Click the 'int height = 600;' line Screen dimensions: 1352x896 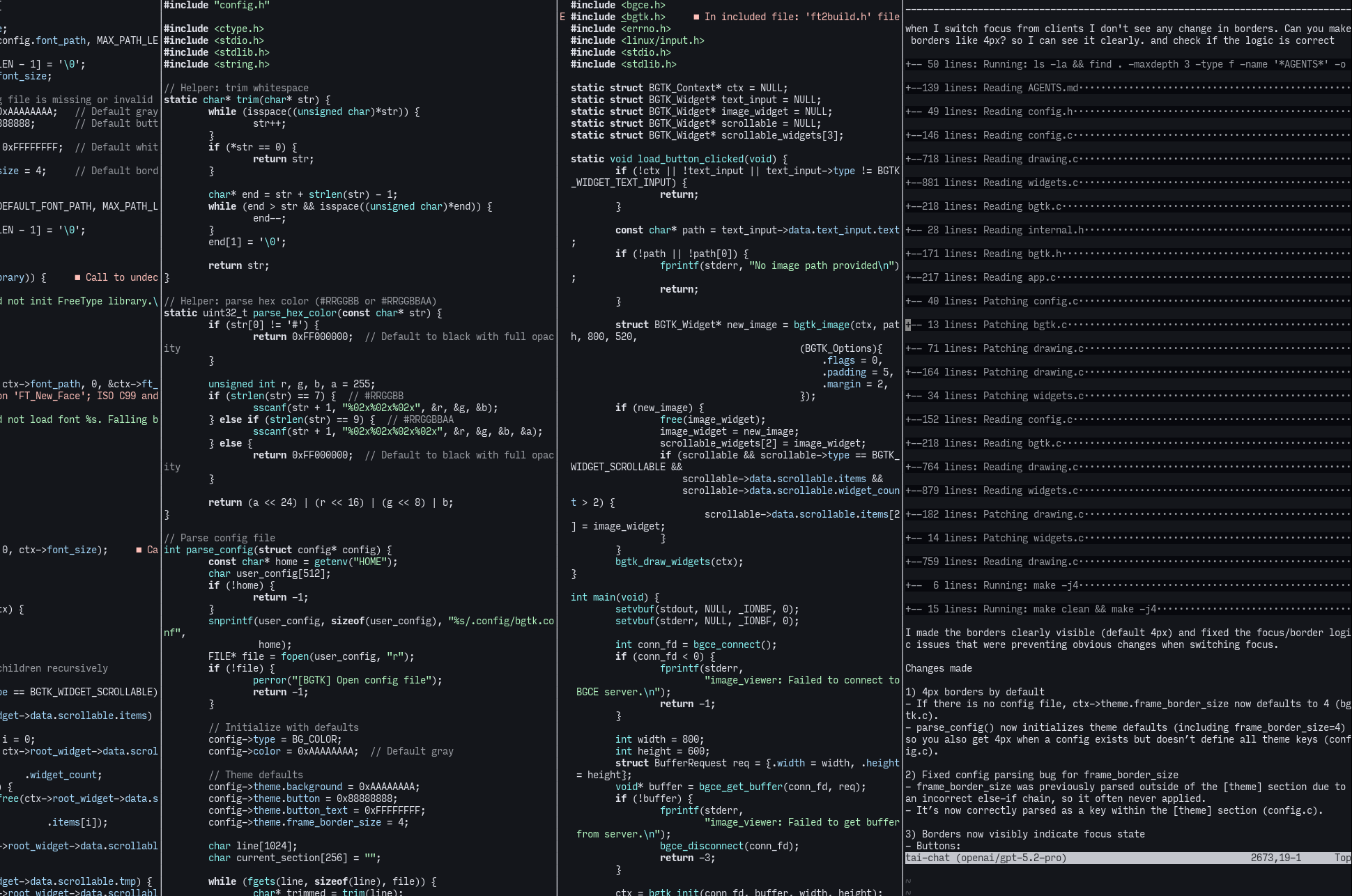[x=663, y=751]
